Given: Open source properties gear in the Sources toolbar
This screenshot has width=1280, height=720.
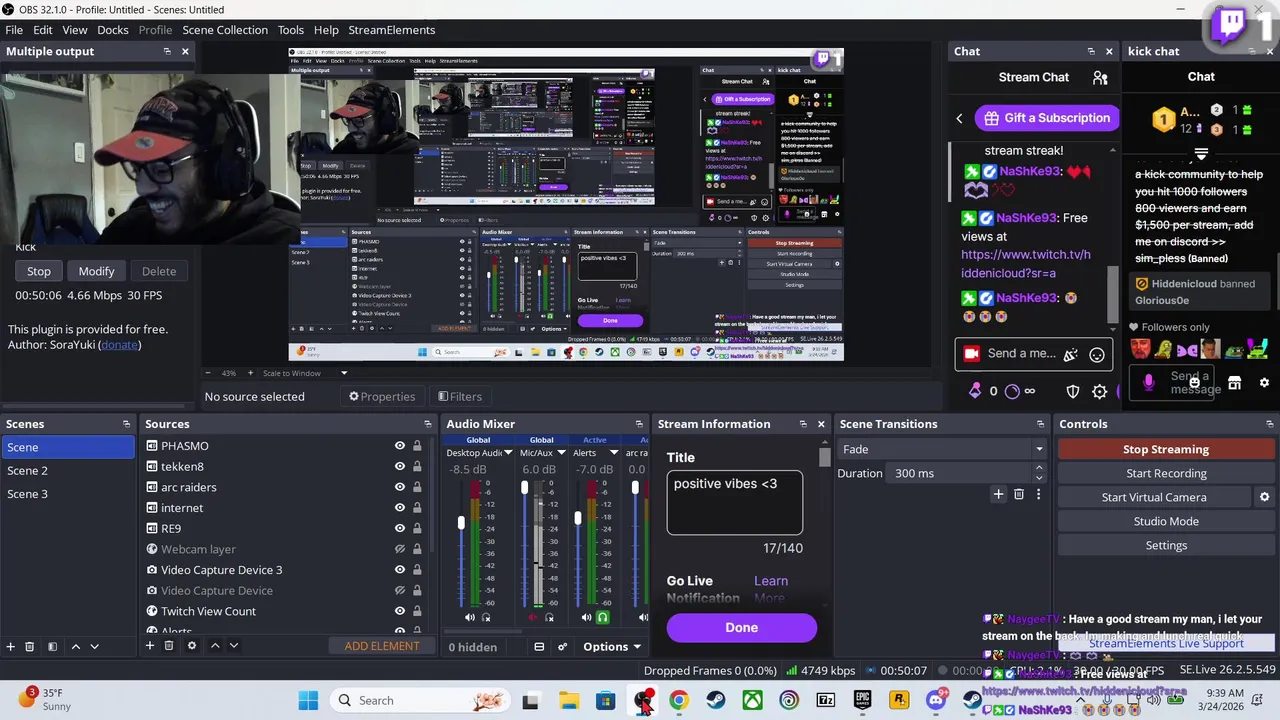Looking at the screenshot, I should [x=192, y=646].
